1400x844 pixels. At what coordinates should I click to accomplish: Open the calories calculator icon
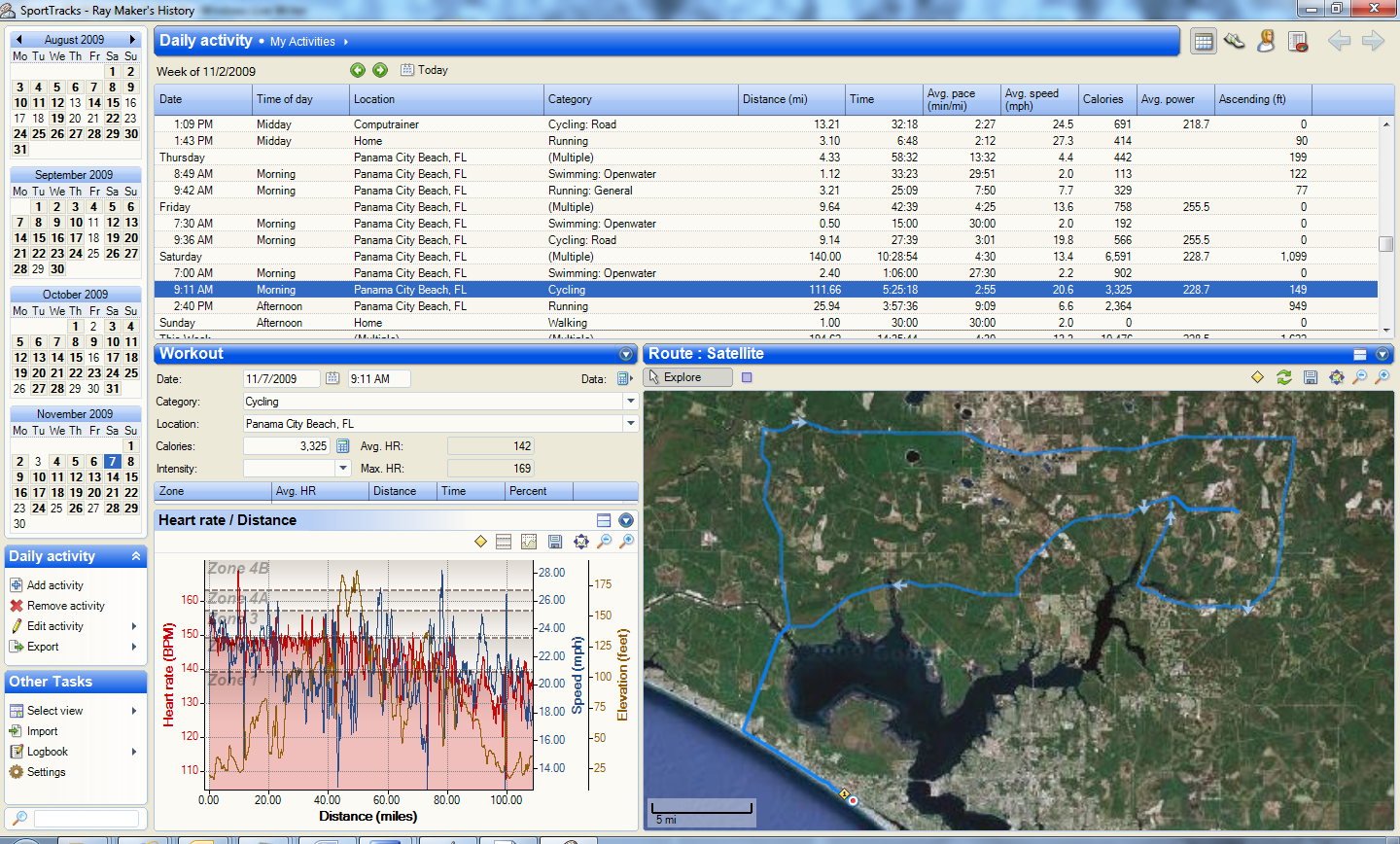[342, 446]
